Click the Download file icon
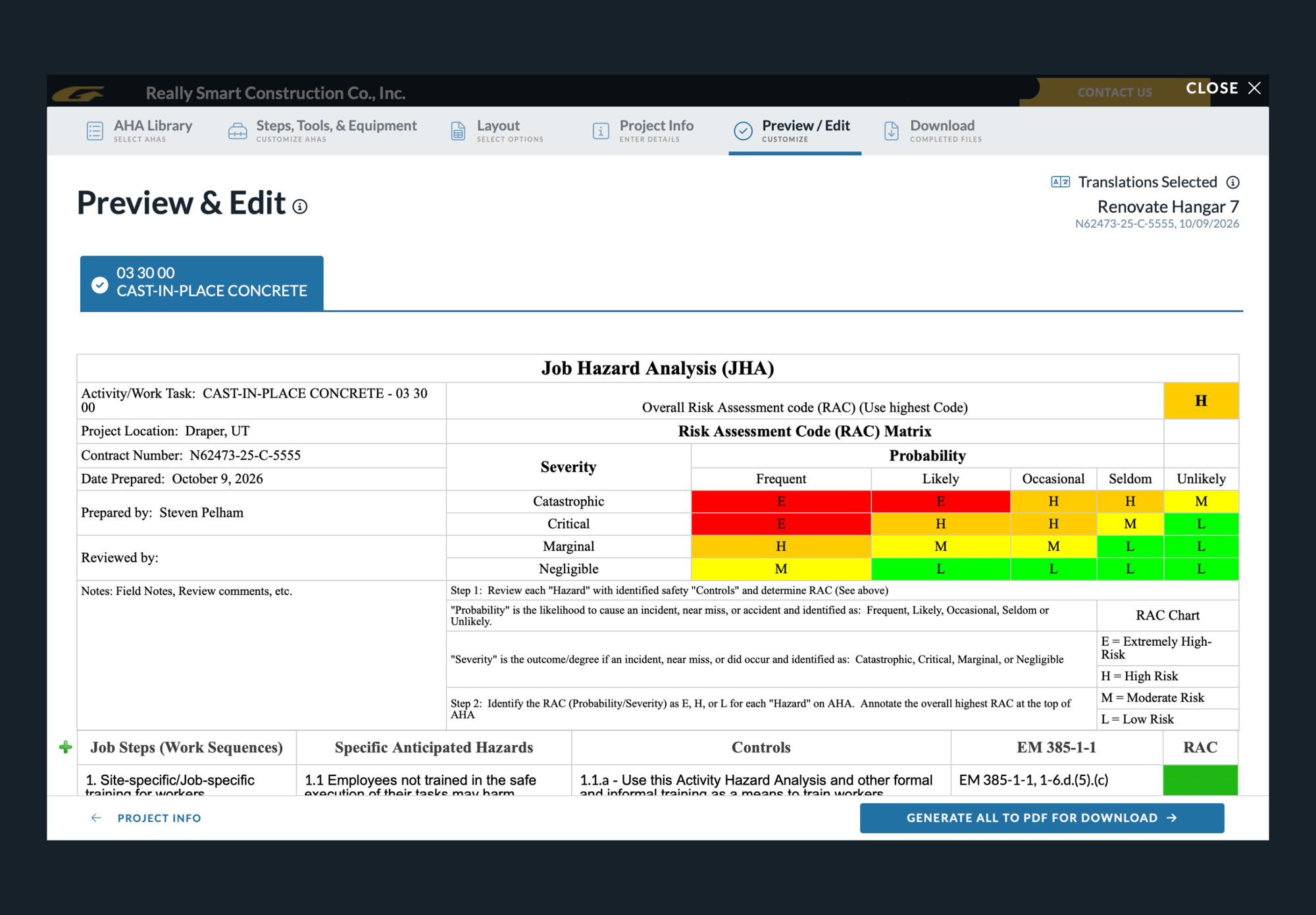 click(892, 131)
